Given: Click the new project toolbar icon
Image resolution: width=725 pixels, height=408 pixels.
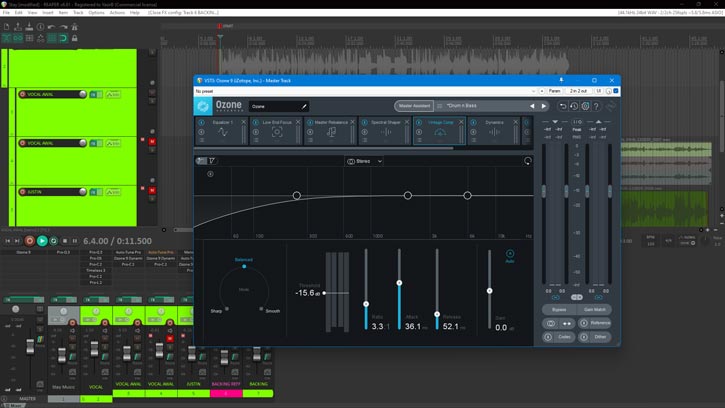Looking at the screenshot, I should 6,27.
